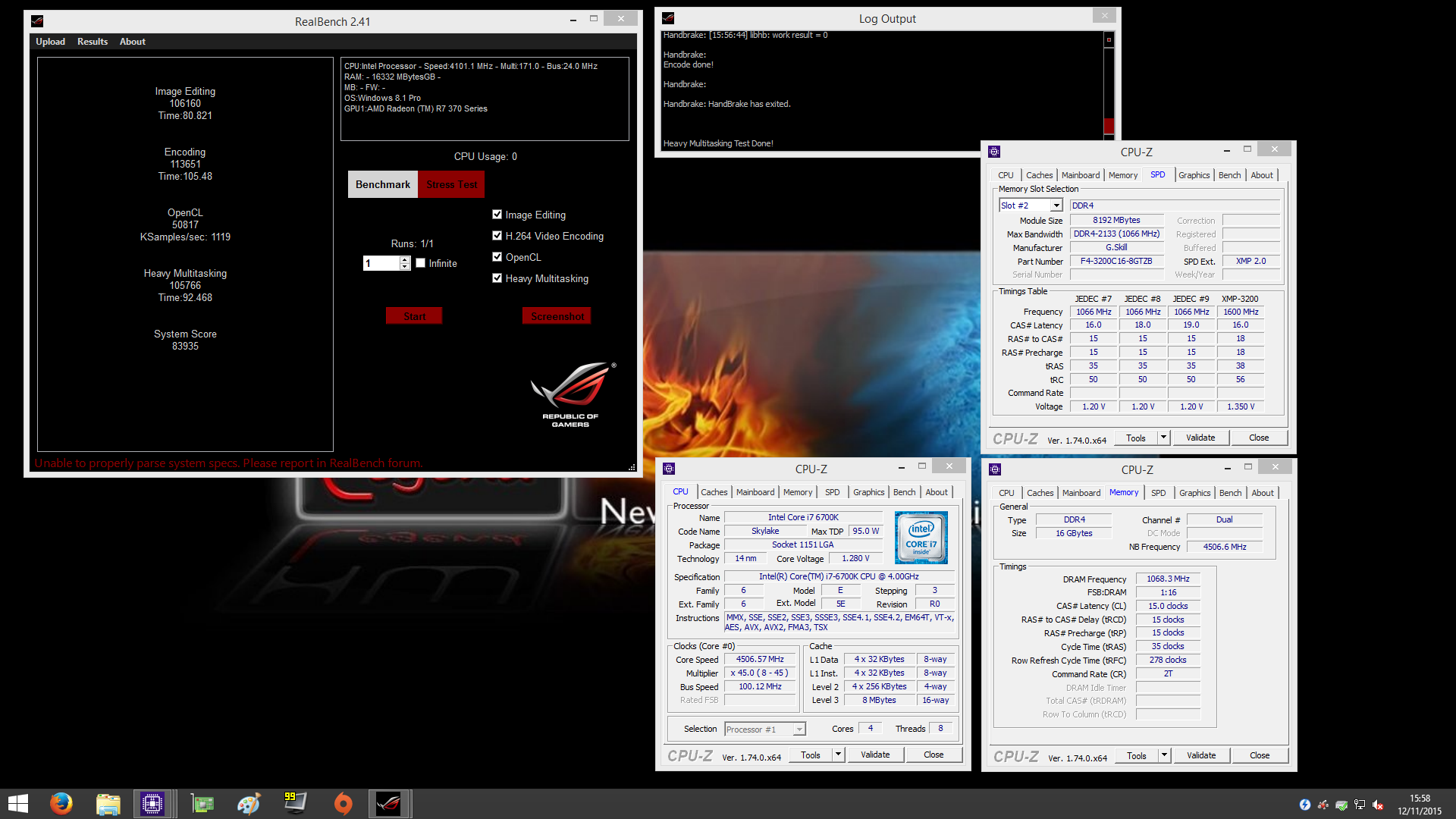Click the Runs count spinner arrows
This screenshot has width=1456, height=819.
click(405, 263)
